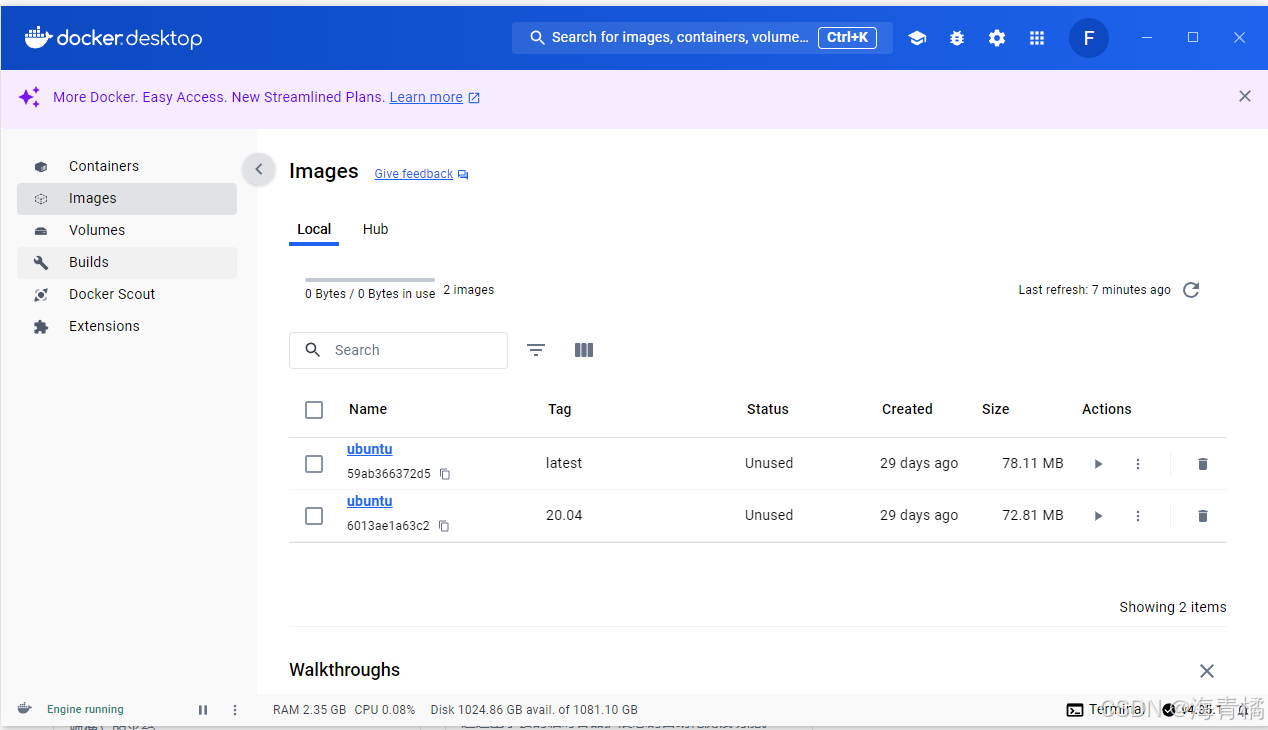Copy image ID 59ab366372d5
The height and width of the screenshot is (730, 1268).
445,474
